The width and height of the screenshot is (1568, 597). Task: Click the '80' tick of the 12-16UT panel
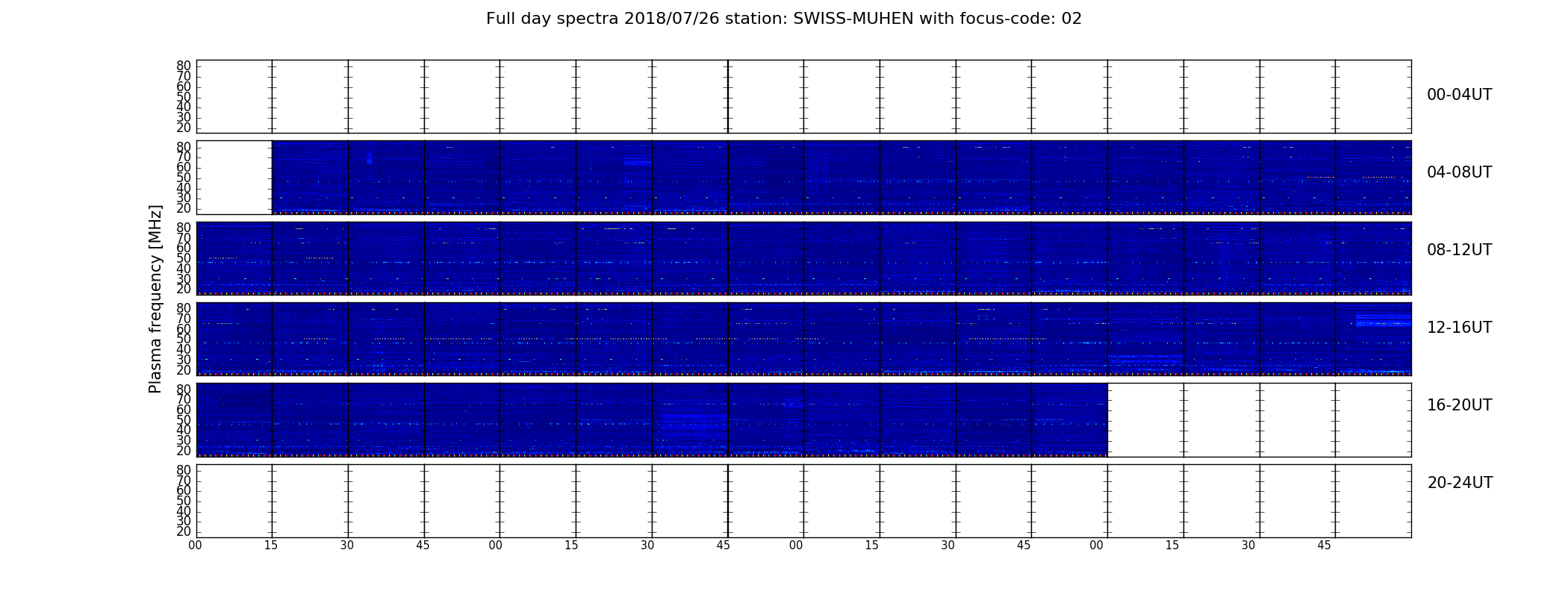(x=184, y=308)
